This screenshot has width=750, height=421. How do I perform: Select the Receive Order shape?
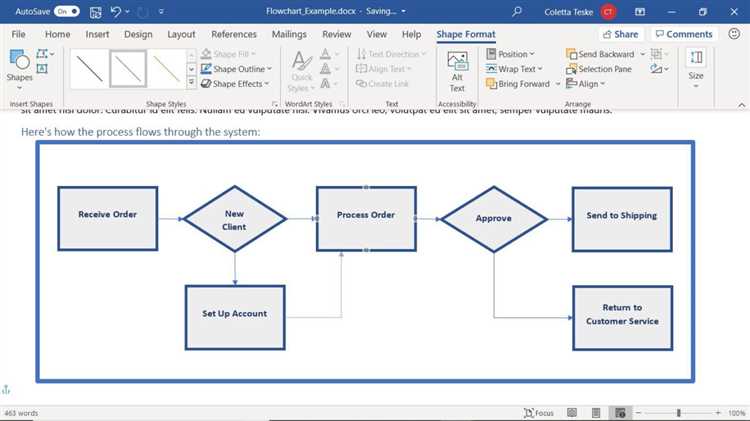point(108,218)
